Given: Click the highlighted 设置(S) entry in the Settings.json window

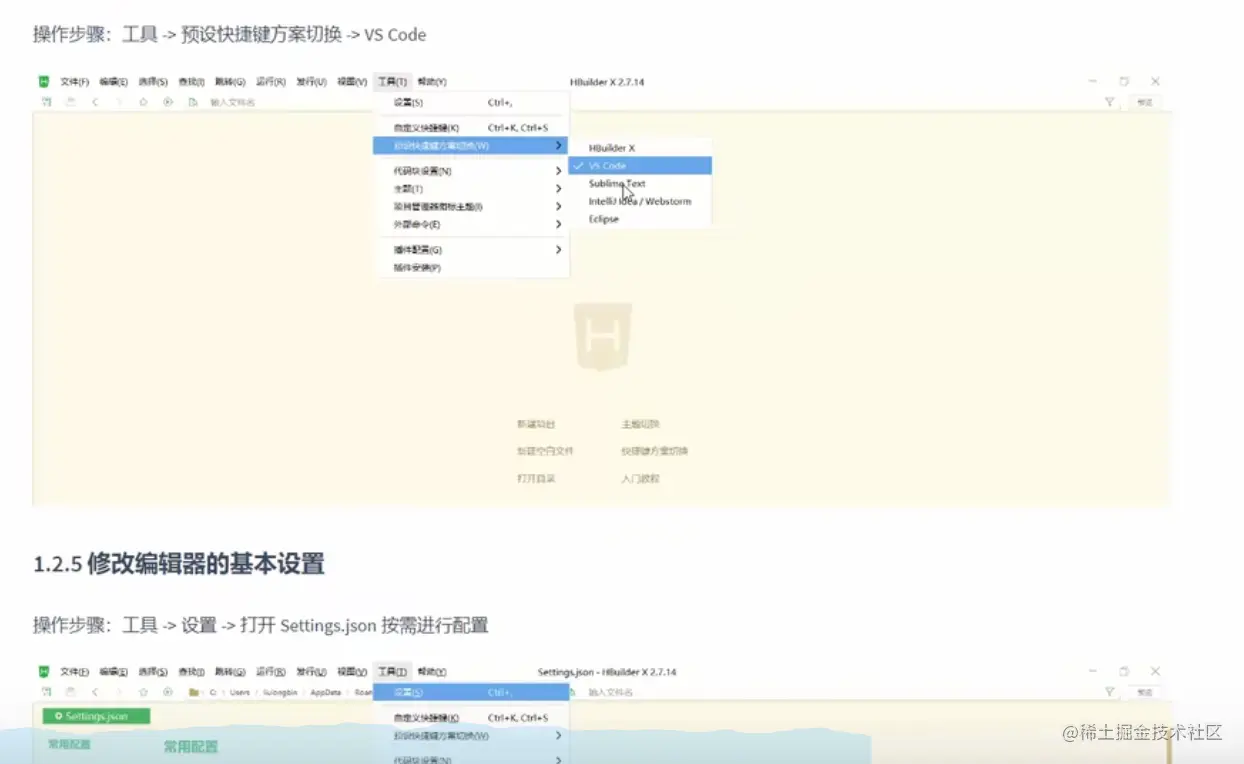Looking at the screenshot, I should tap(471, 692).
